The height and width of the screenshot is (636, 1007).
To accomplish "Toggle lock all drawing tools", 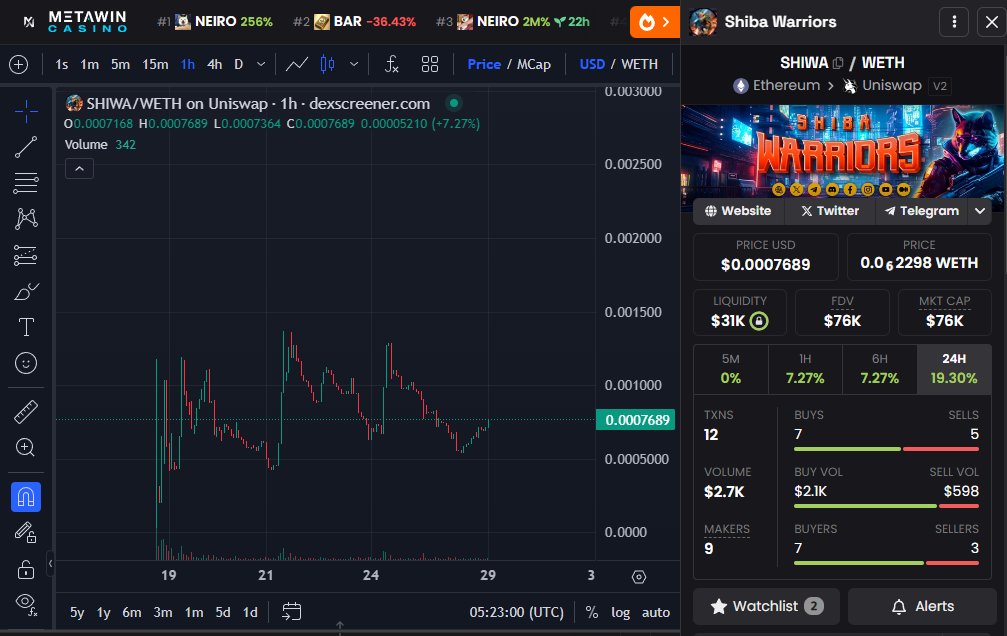I will pyautogui.click(x=26, y=569).
